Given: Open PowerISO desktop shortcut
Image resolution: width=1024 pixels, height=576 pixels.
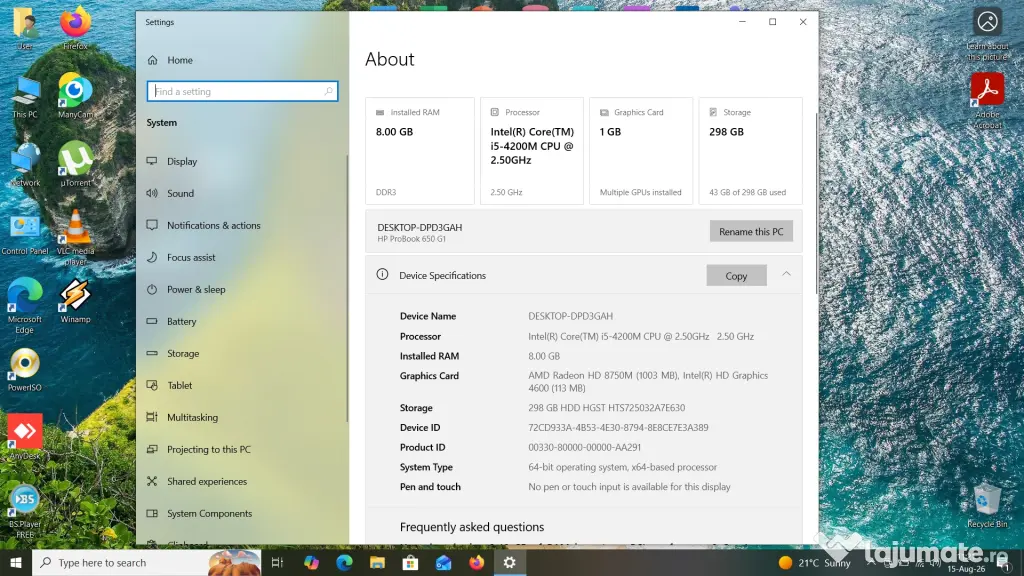Looking at the screenshot, I should 25,370.
